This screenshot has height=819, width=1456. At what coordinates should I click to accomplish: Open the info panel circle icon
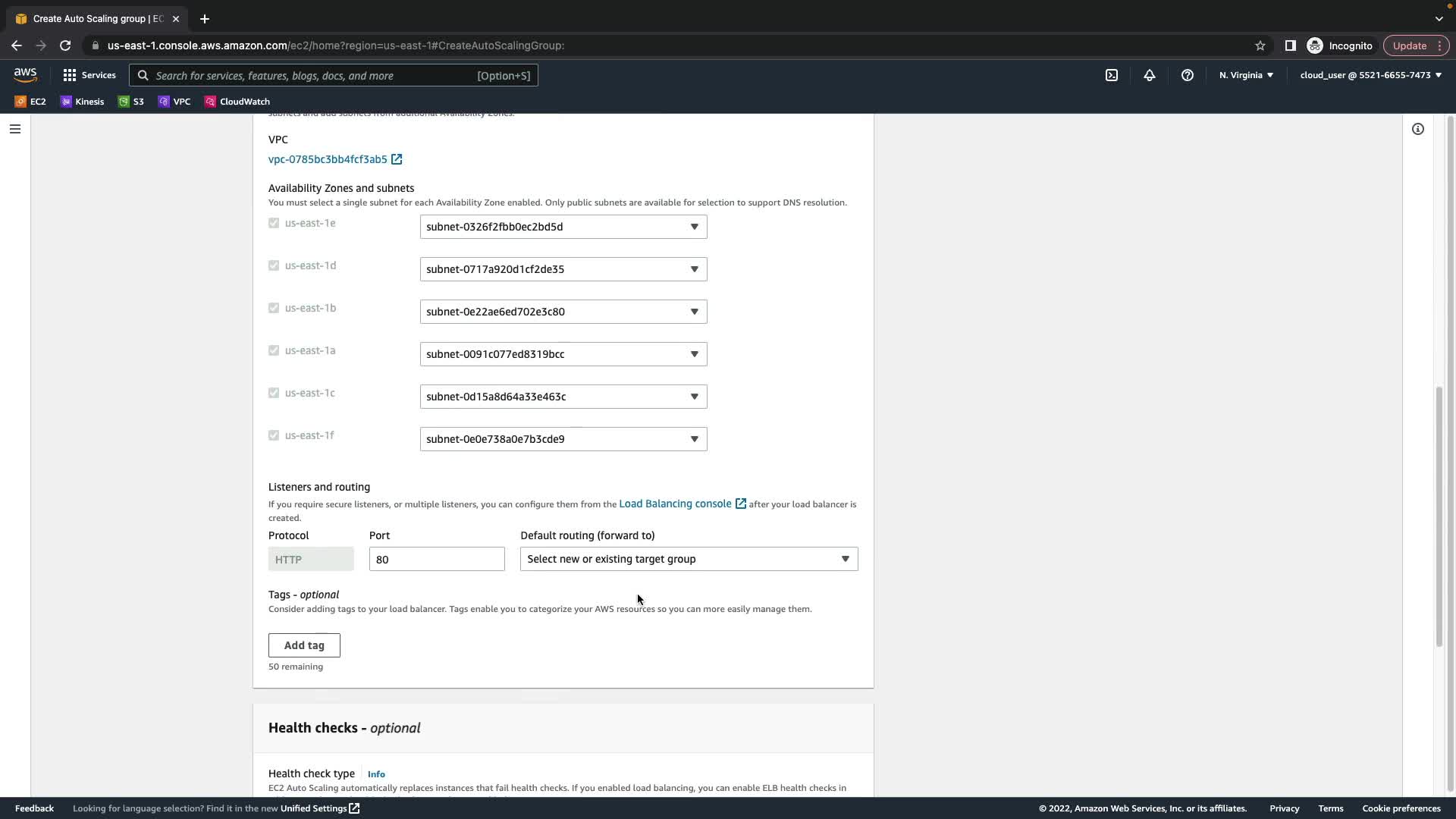click(1417, 129)
